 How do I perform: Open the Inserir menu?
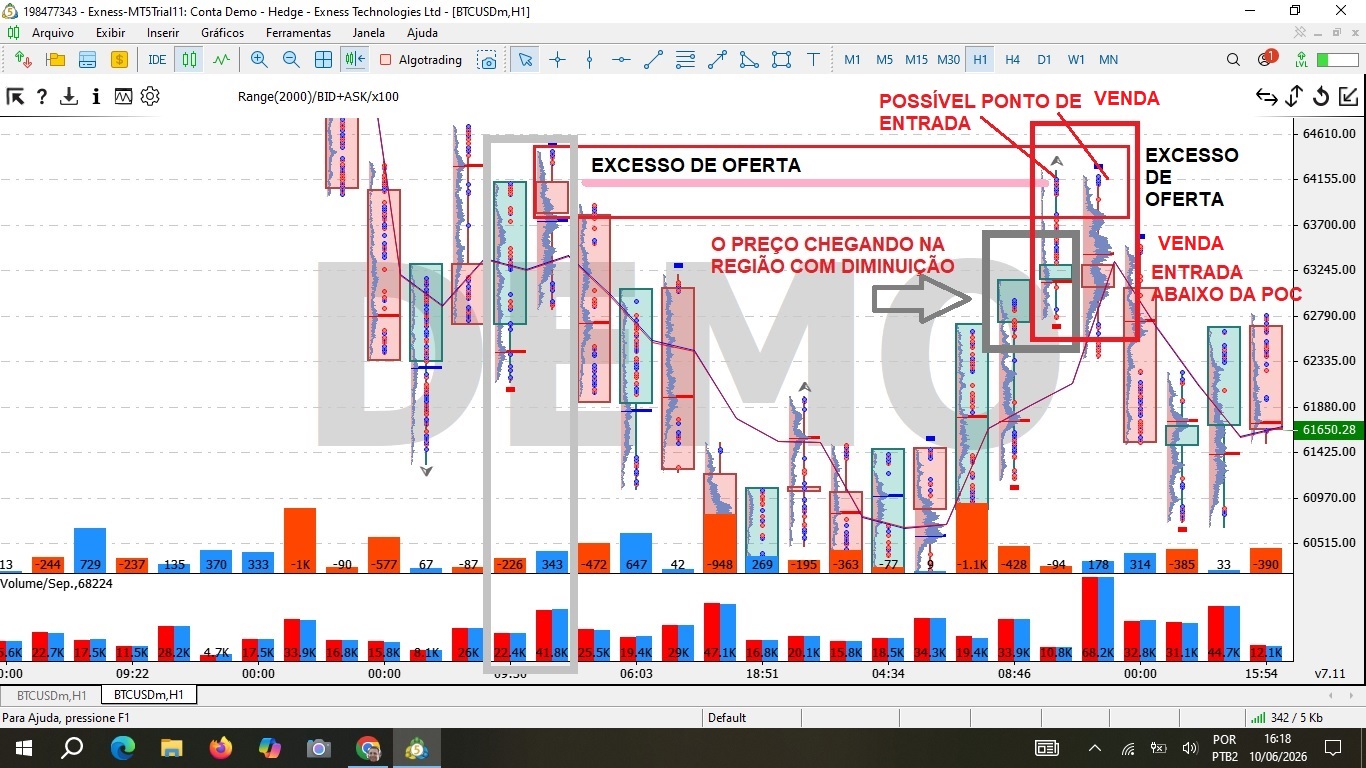tap(163, 33)
